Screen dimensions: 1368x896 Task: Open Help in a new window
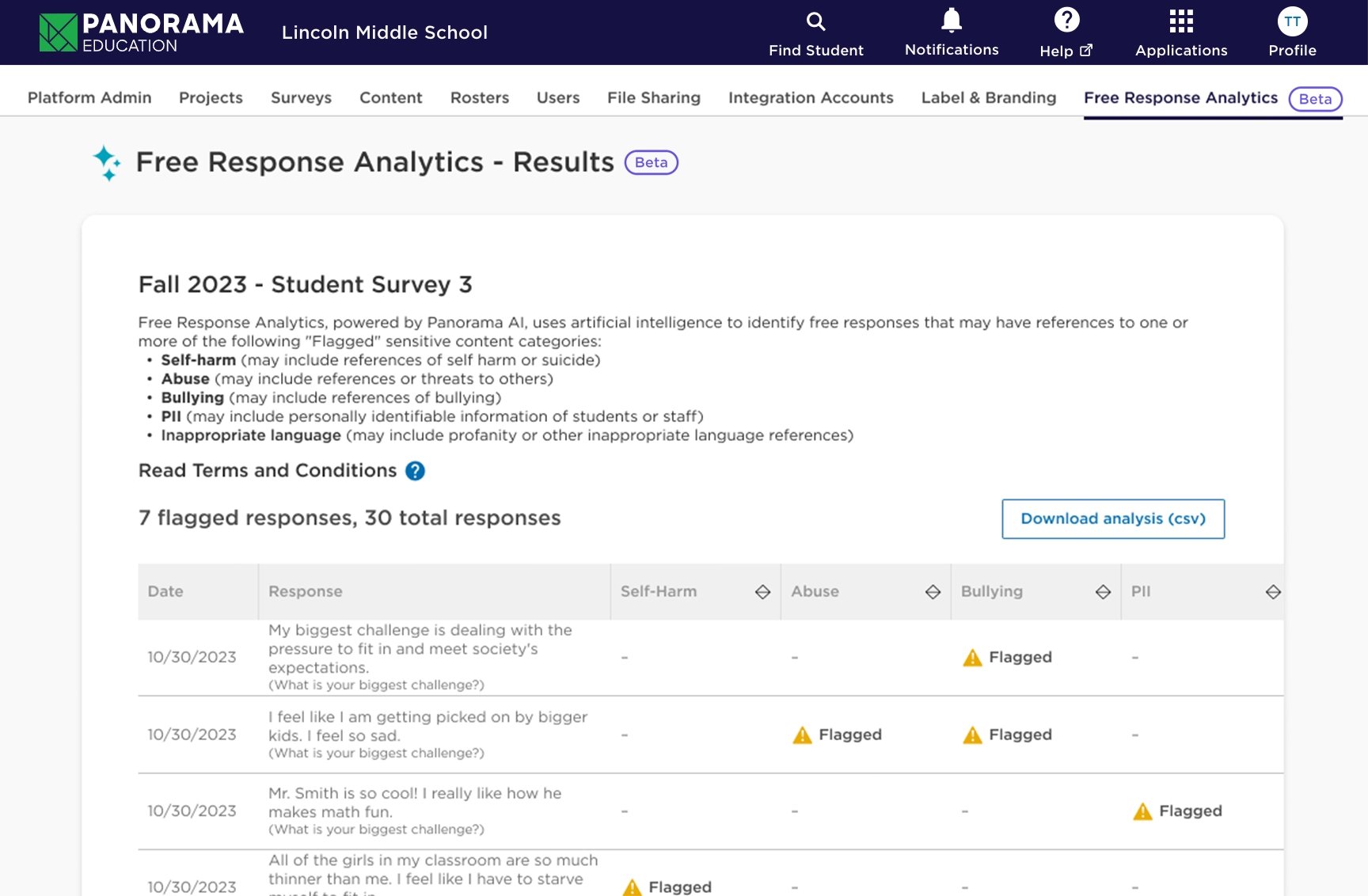coord(1066,32)
